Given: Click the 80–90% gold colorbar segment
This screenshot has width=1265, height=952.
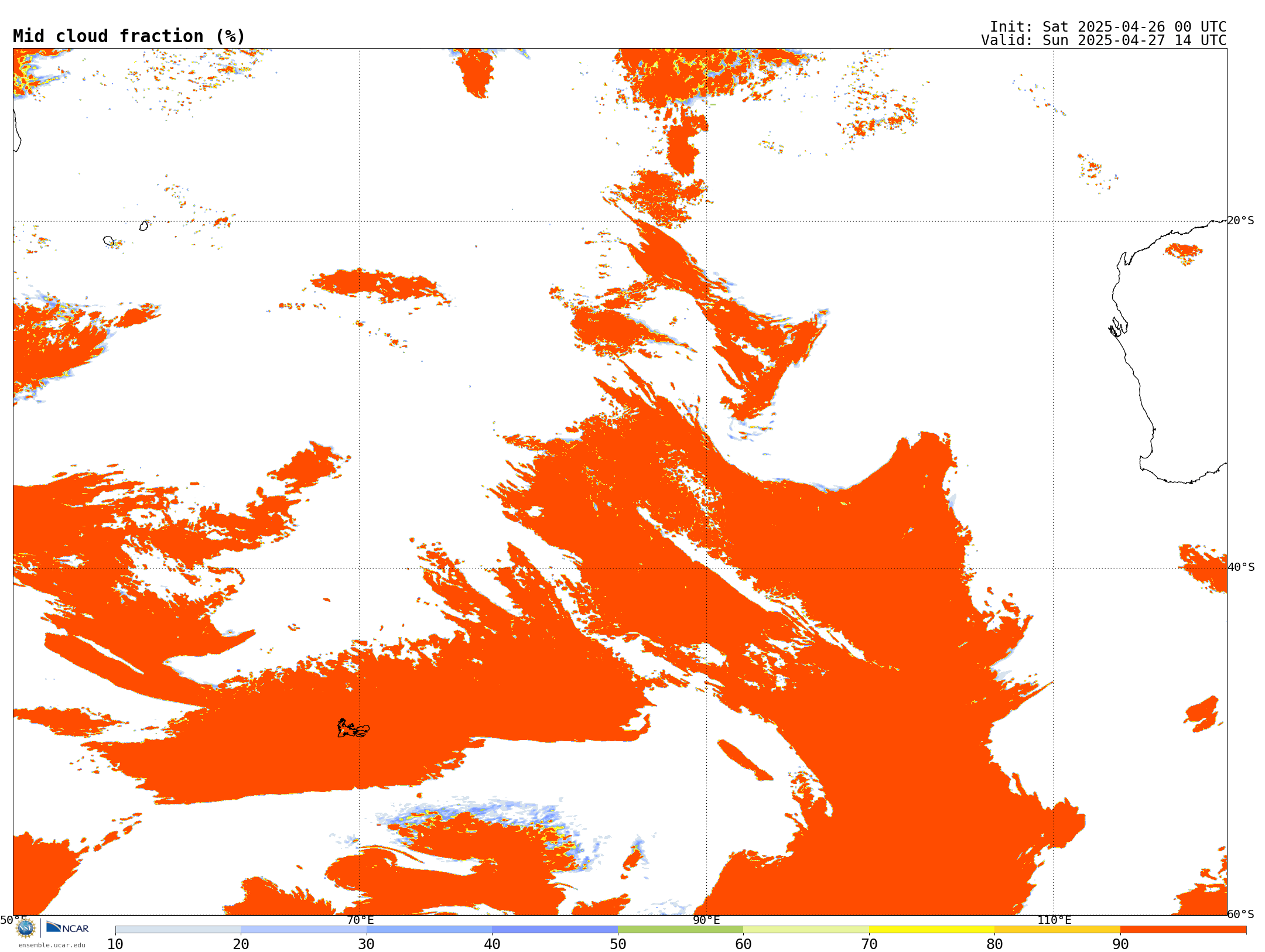Looking at the screenshot, I should [1057, 930].
